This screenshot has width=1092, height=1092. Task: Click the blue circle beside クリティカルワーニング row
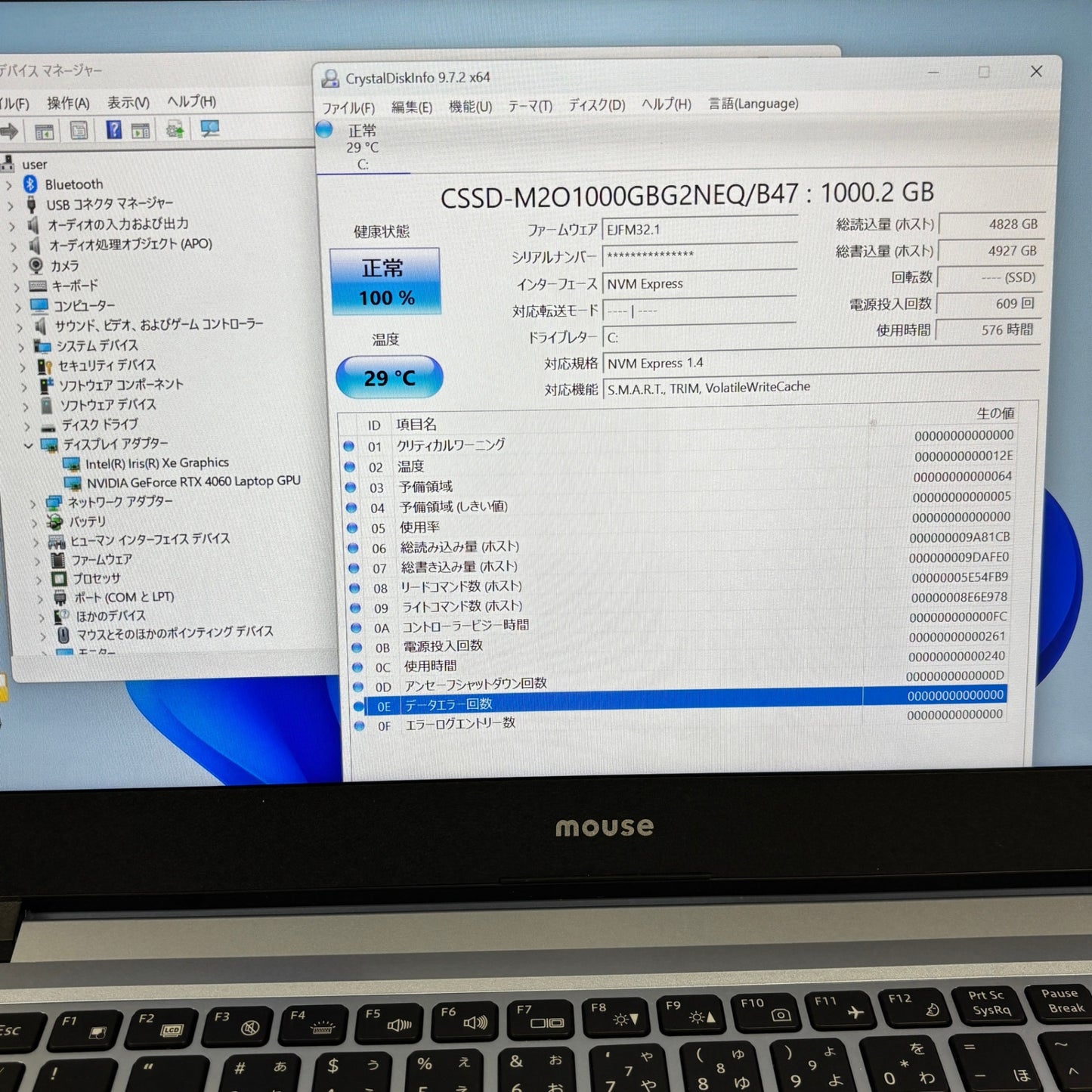click(349, 446)
